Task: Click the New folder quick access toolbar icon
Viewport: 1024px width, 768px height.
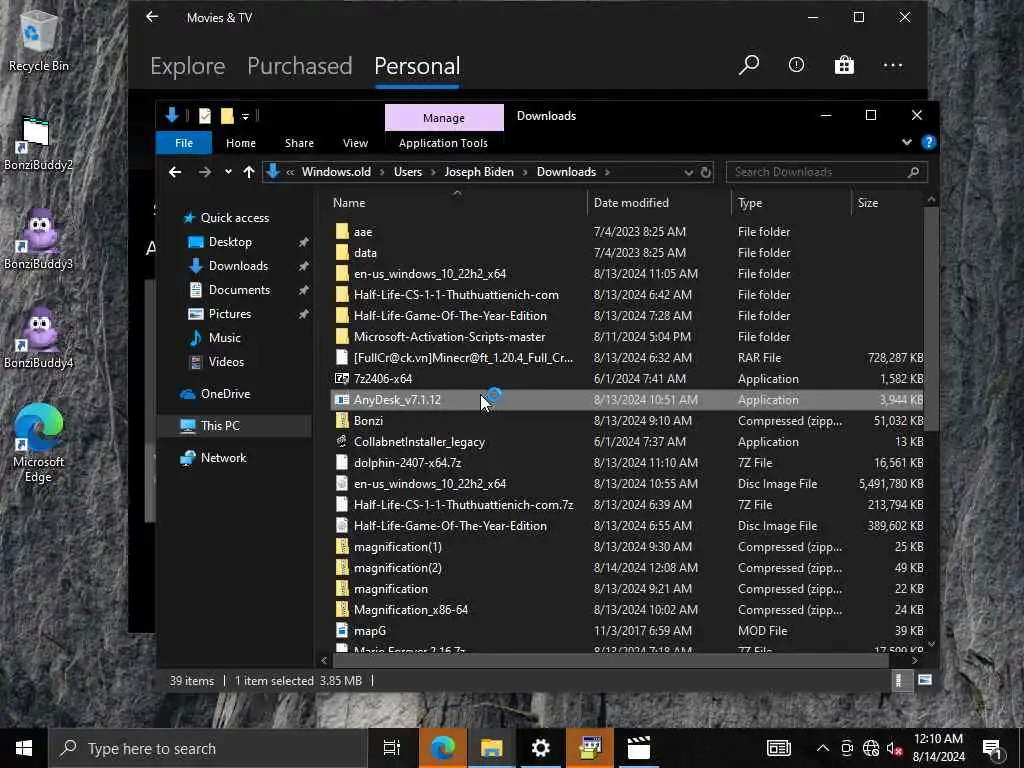Action: click(227, 116)
